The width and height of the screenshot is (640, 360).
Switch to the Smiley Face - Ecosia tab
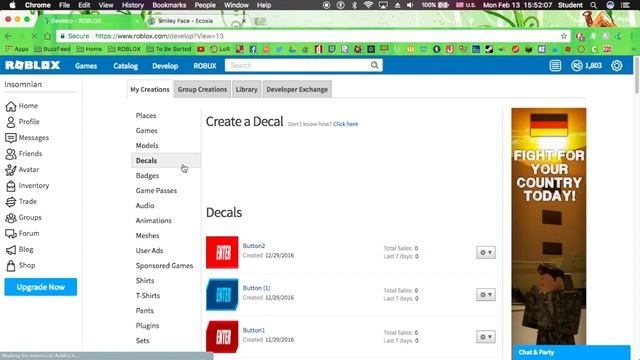click(198, 20)
